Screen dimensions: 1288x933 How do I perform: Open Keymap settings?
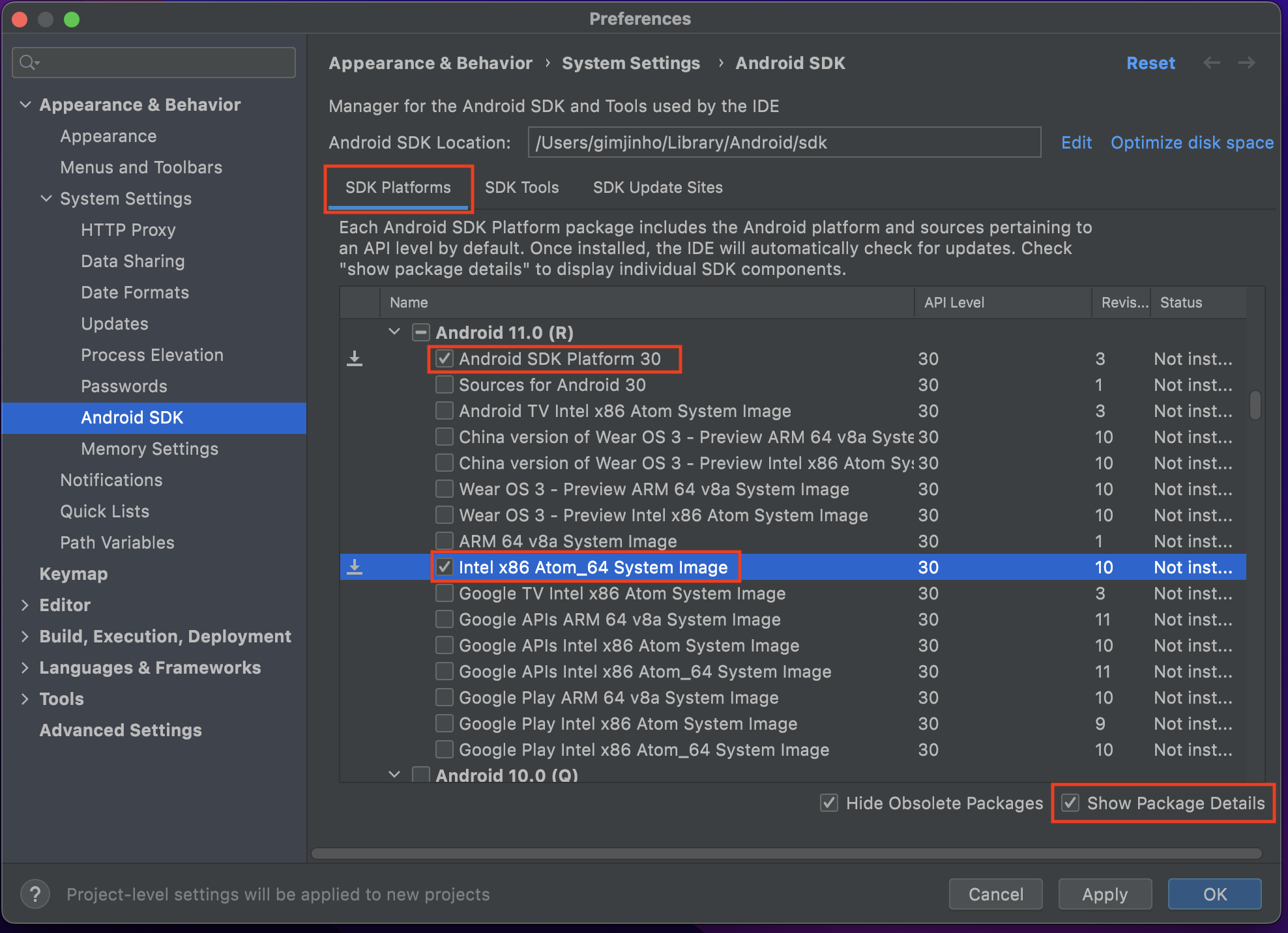74,574
